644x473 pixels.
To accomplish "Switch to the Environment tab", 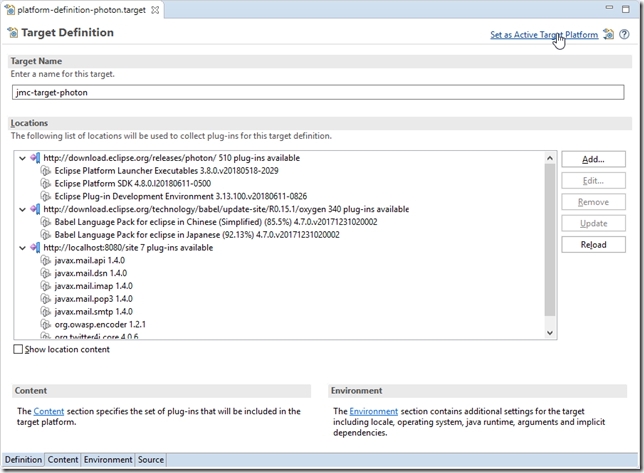I will 108,459.
